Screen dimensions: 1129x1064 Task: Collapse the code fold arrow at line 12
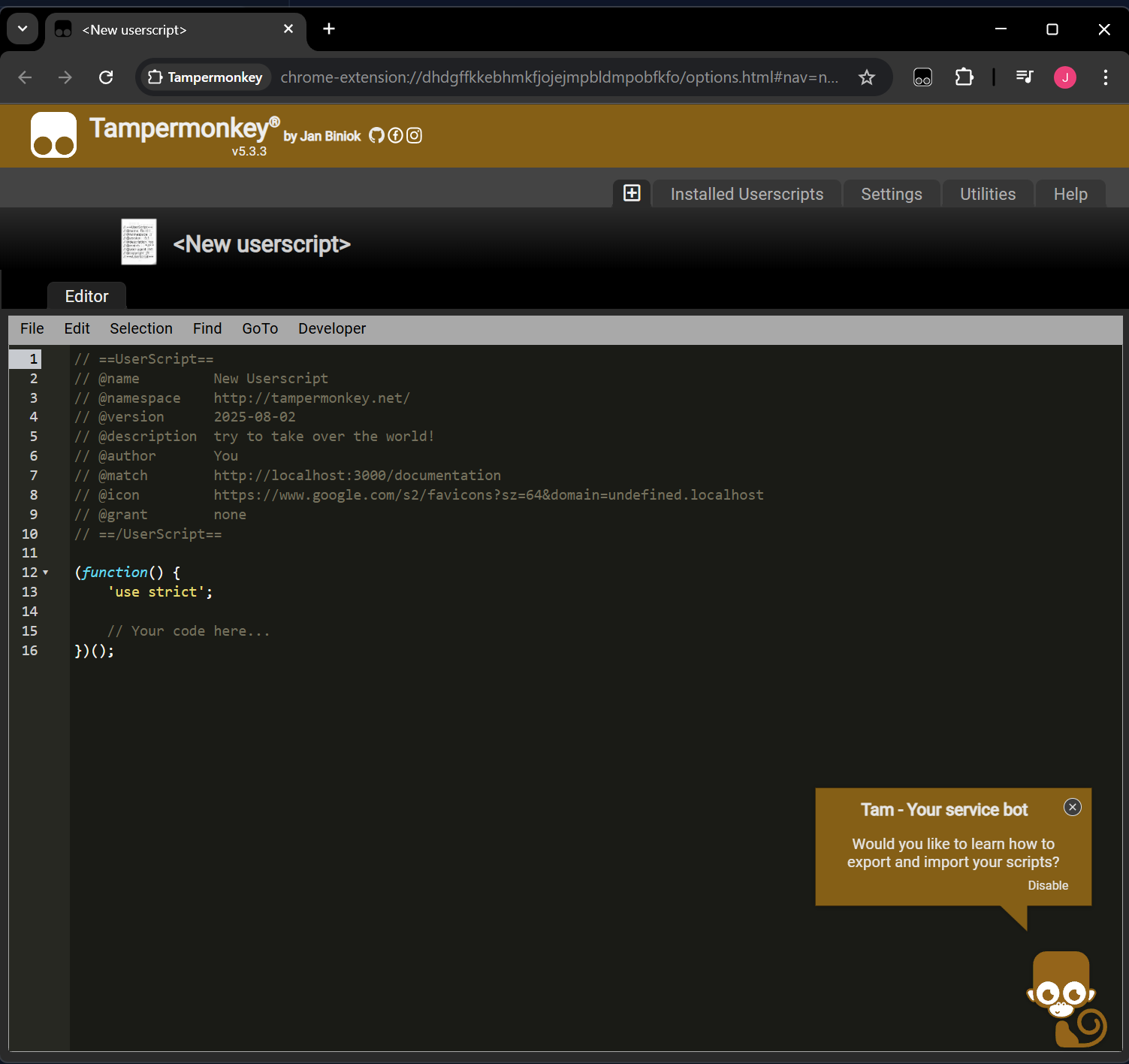point(46,573)
